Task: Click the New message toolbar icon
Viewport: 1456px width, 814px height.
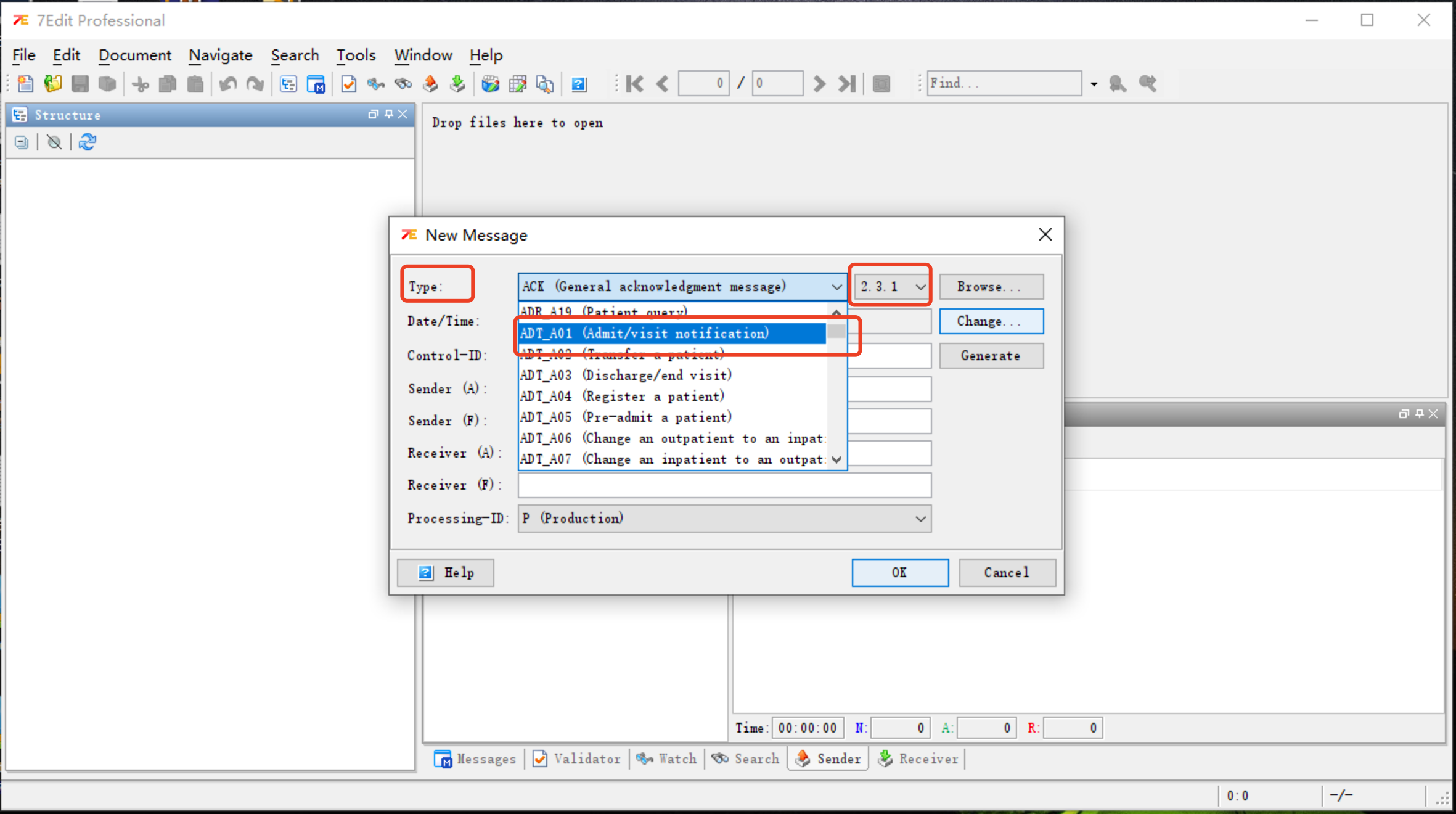Action: click(x=25, y=84)
